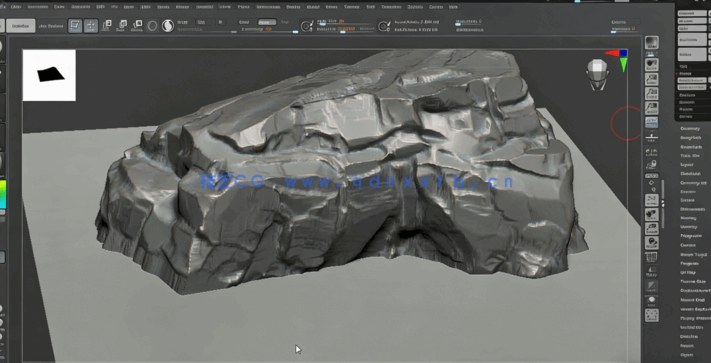Expand the NanoMesh subpalette

(690, 147)
